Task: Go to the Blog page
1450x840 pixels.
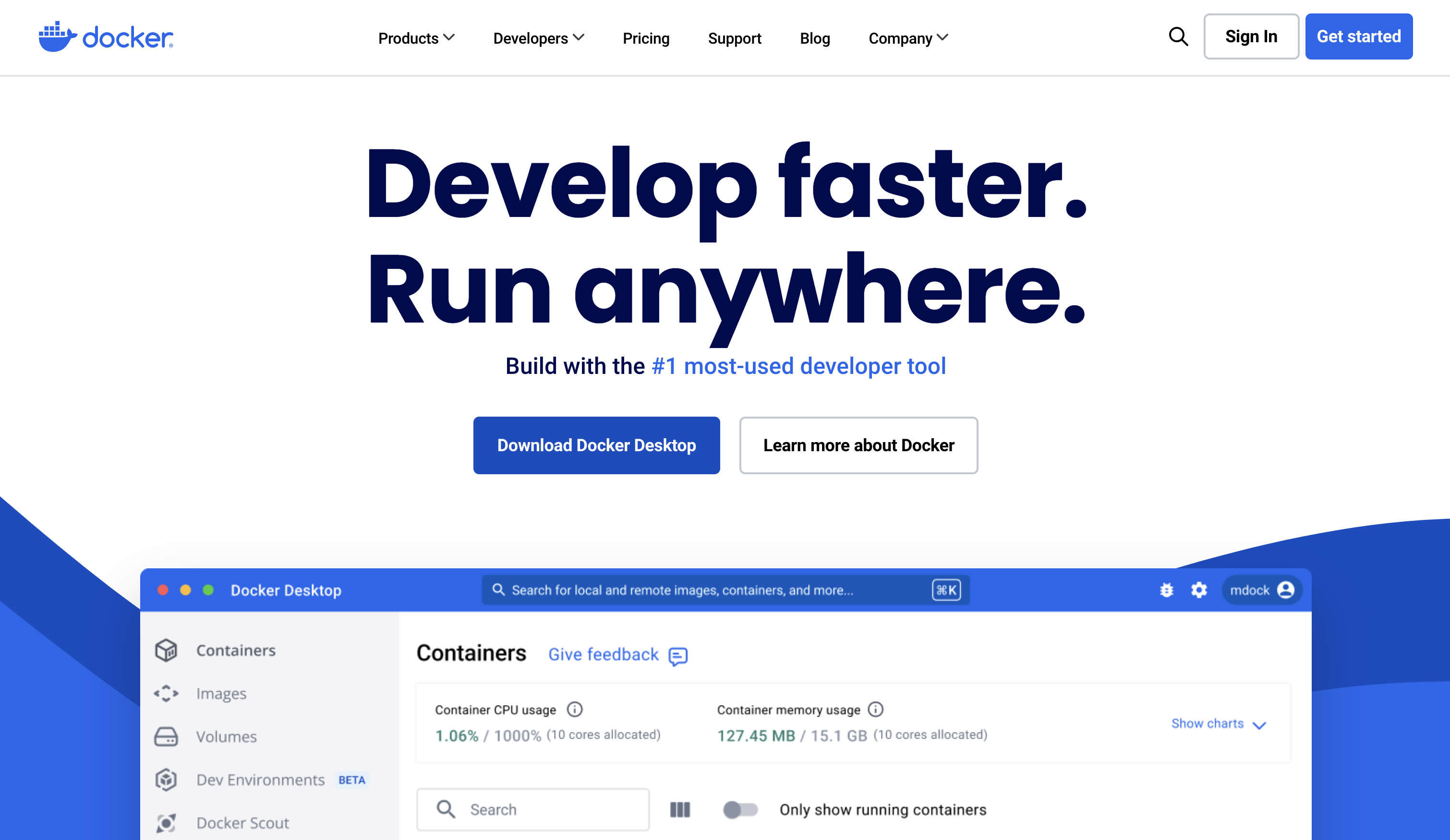Action: [x=815, y=38]
